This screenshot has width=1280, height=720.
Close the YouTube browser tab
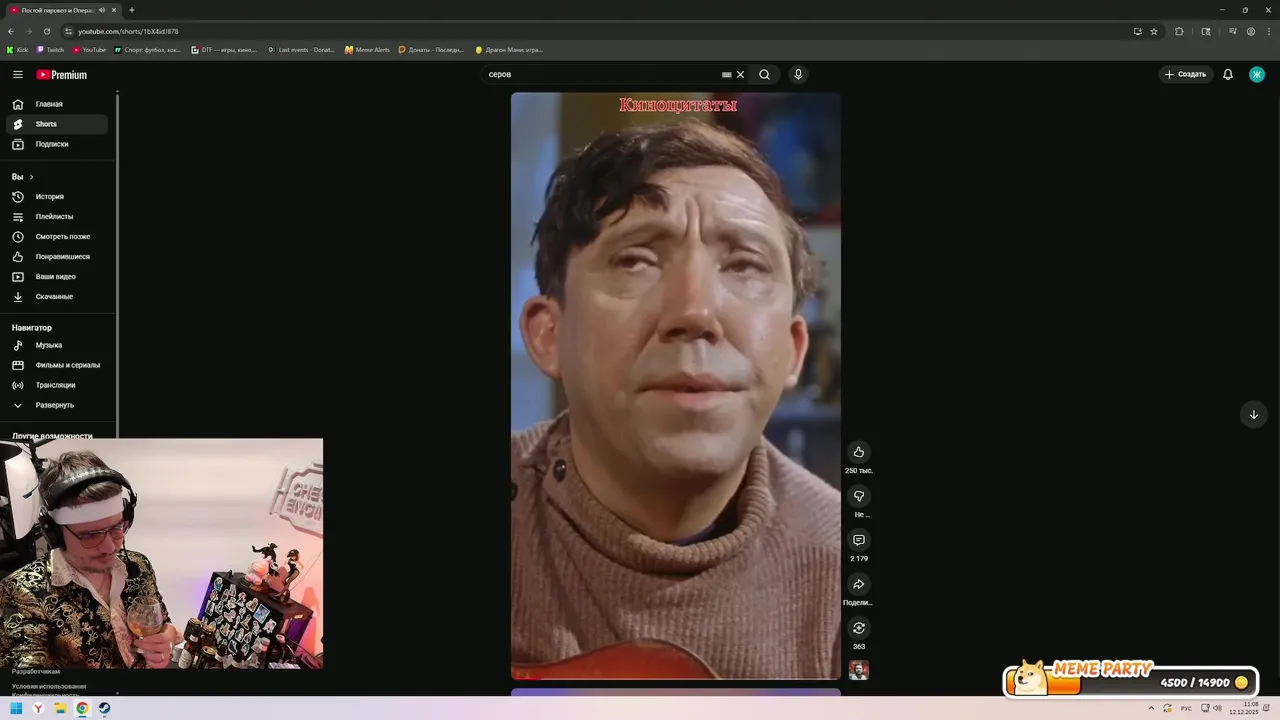pos(115,10)
